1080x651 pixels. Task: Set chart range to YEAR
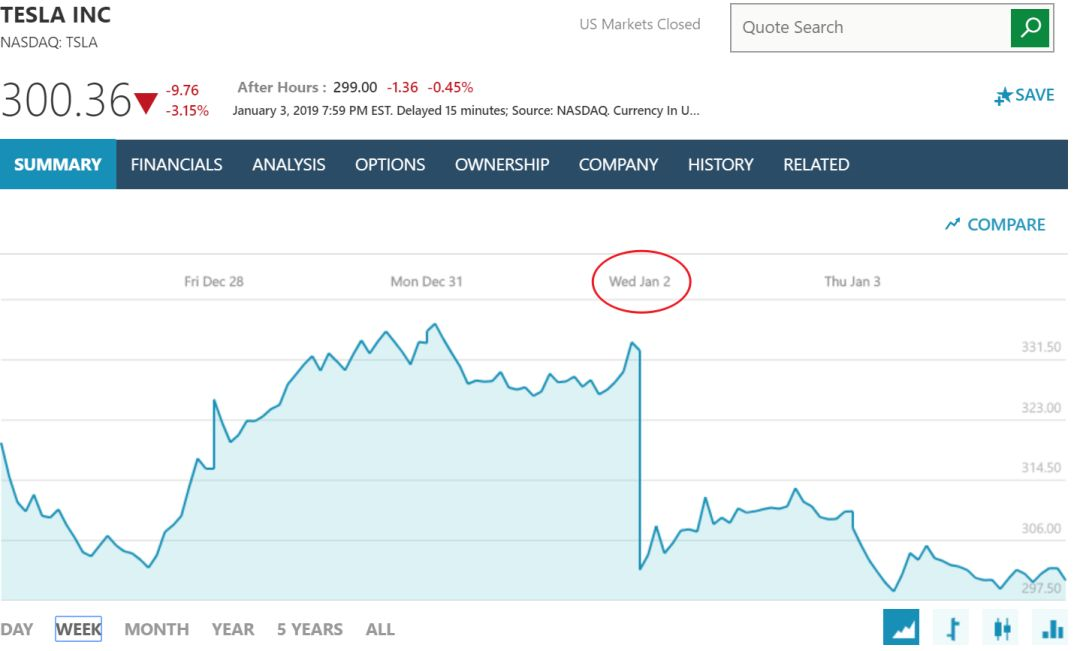[x=233, y=630]
